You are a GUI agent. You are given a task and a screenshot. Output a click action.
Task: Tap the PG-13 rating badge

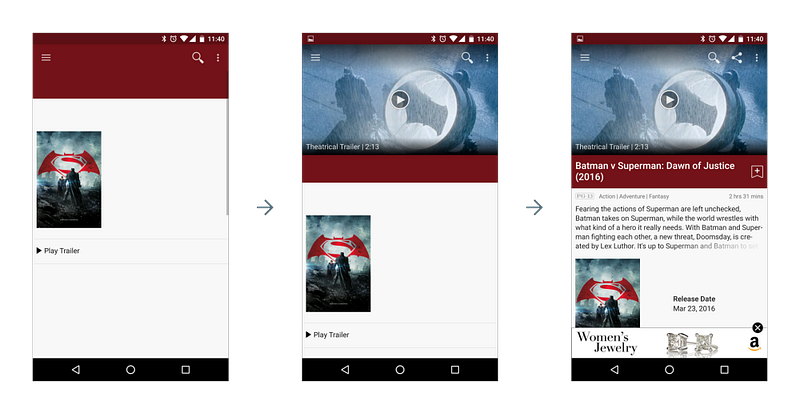click(585, 196)
